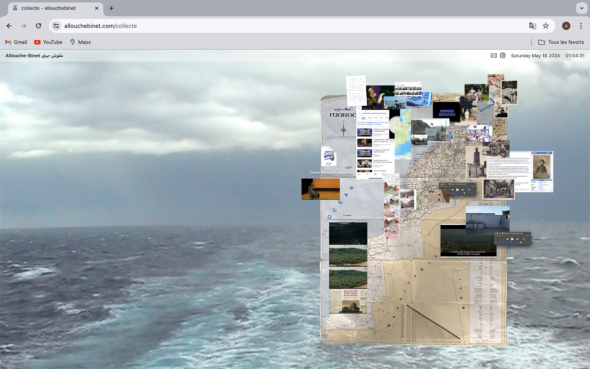Open the mail envelope icon on the site header

click(x=494, y=55)
